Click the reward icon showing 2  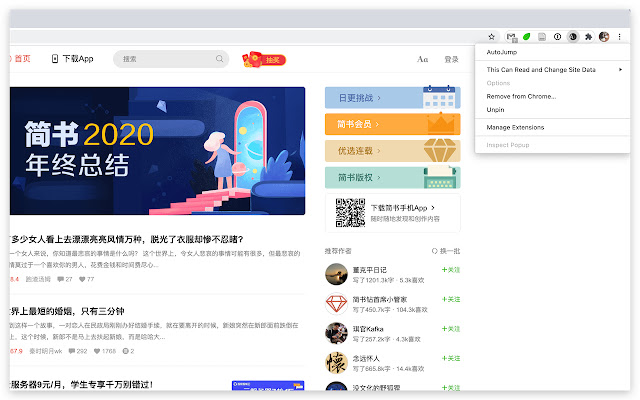tap(126, 351)
